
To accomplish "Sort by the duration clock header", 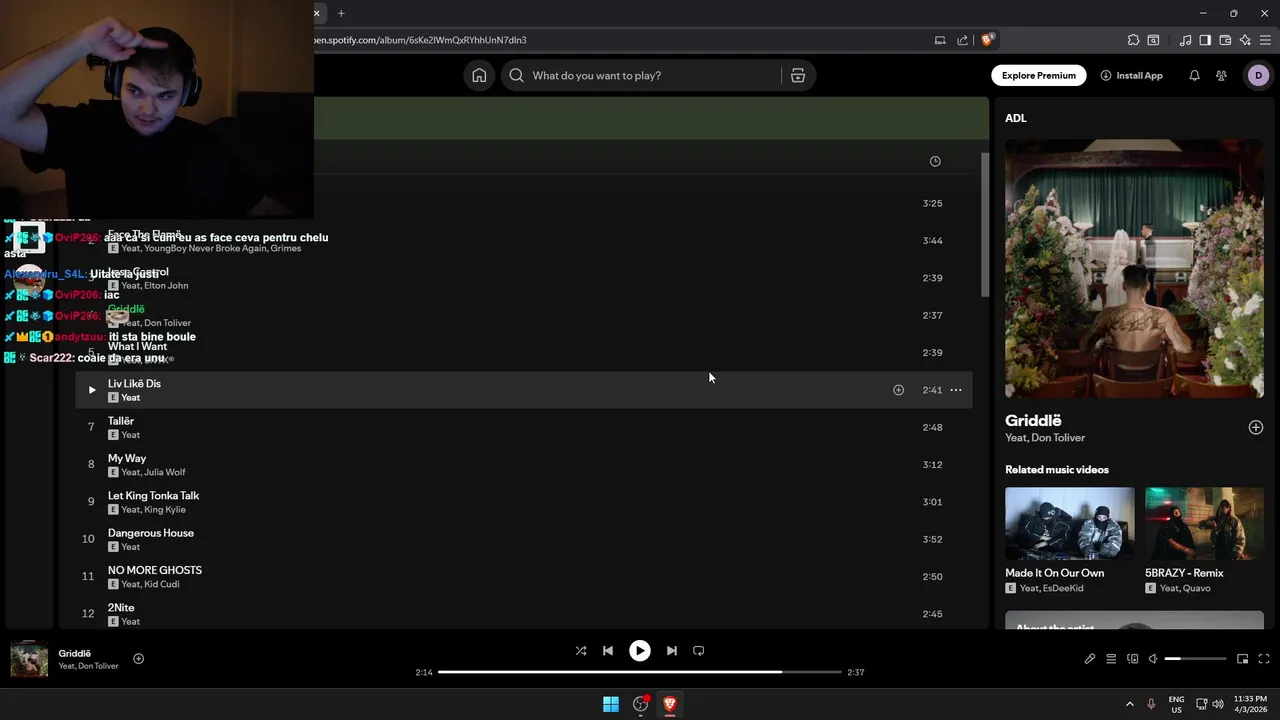I will point(935,161).
